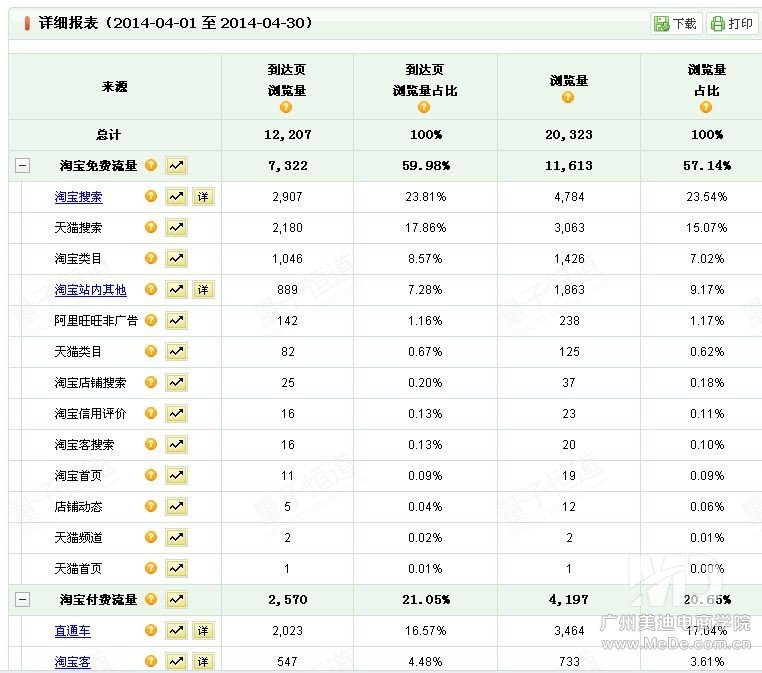Click the 21.05% cell for 淘宝付费流量

click(426, 600)
